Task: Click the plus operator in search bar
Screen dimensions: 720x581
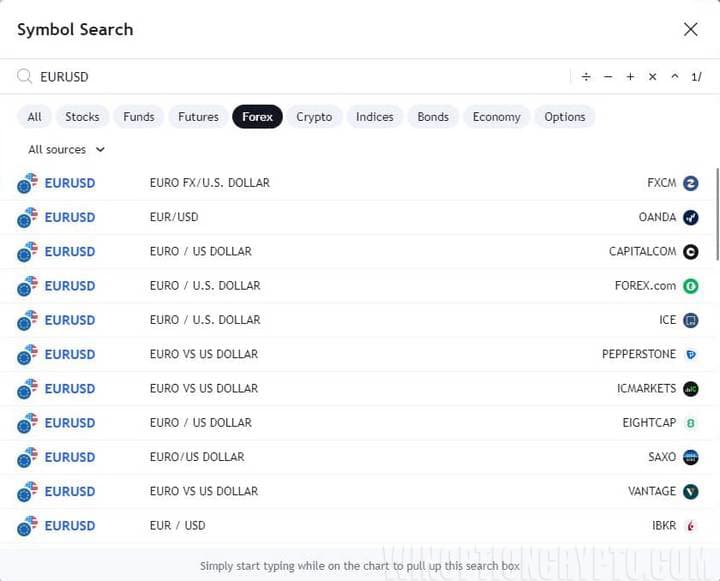Action: coord(630,77)
